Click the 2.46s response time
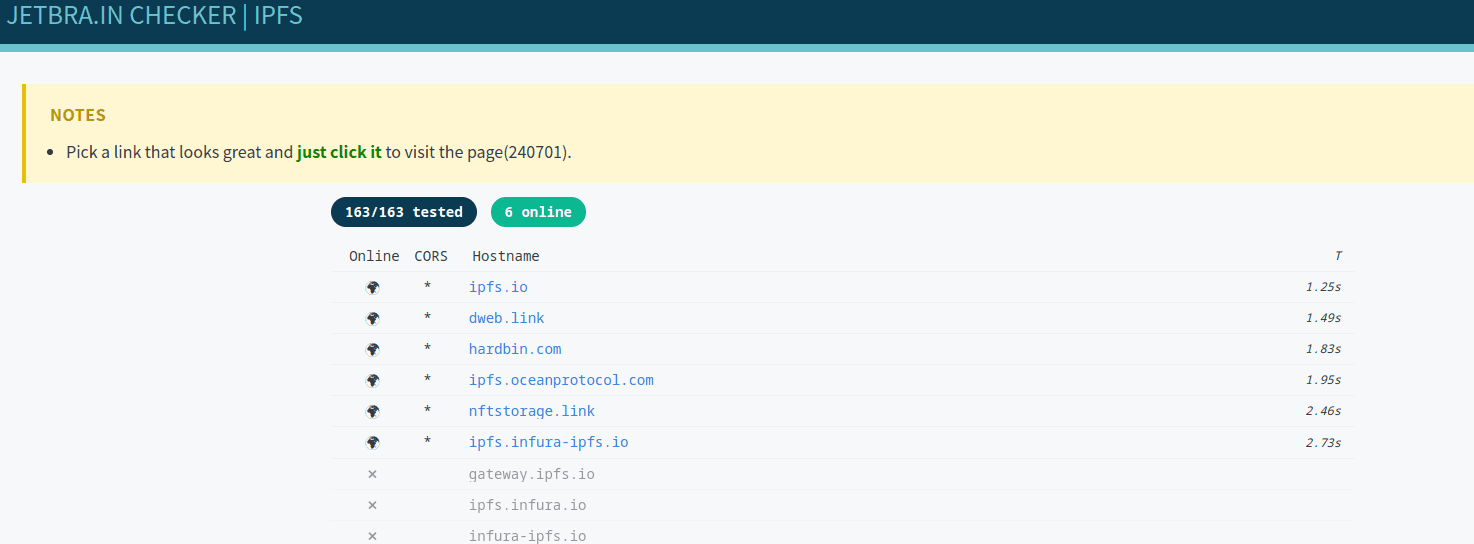 coord(1323,411)
